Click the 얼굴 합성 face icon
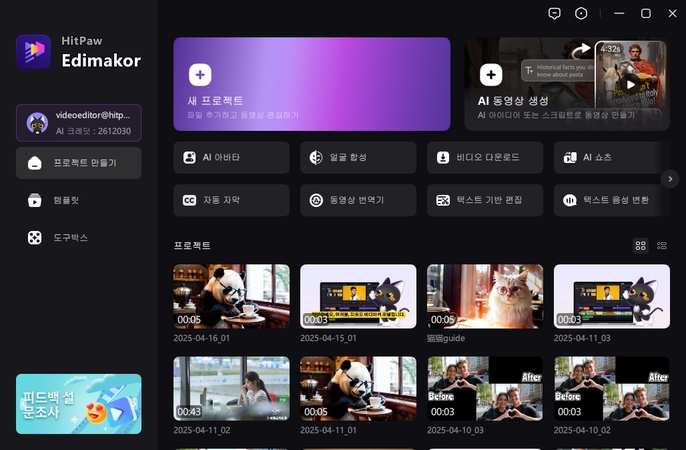The width and height of the screenshot is (686, 450). click(316, 157)
